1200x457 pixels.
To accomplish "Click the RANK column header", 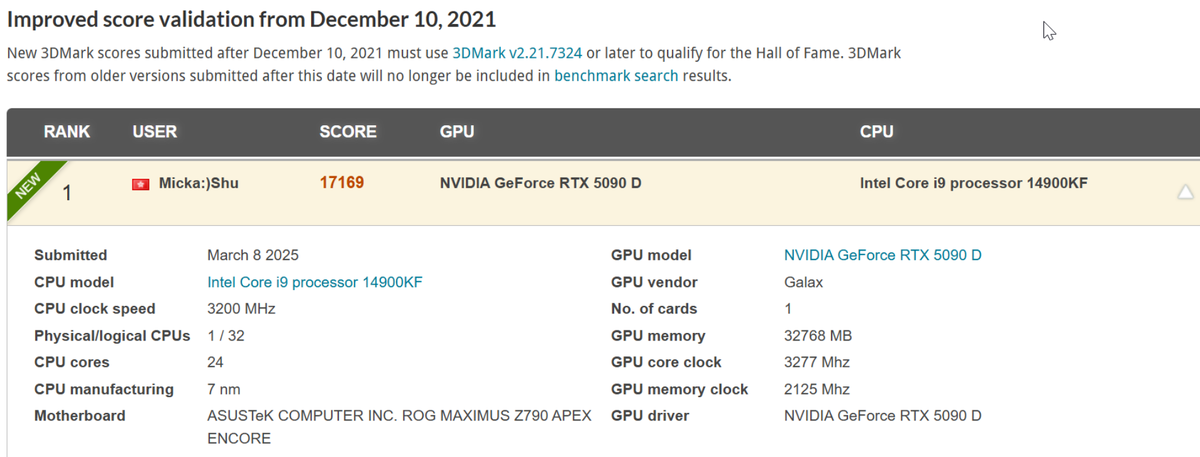I will click(x=67, y=132).
